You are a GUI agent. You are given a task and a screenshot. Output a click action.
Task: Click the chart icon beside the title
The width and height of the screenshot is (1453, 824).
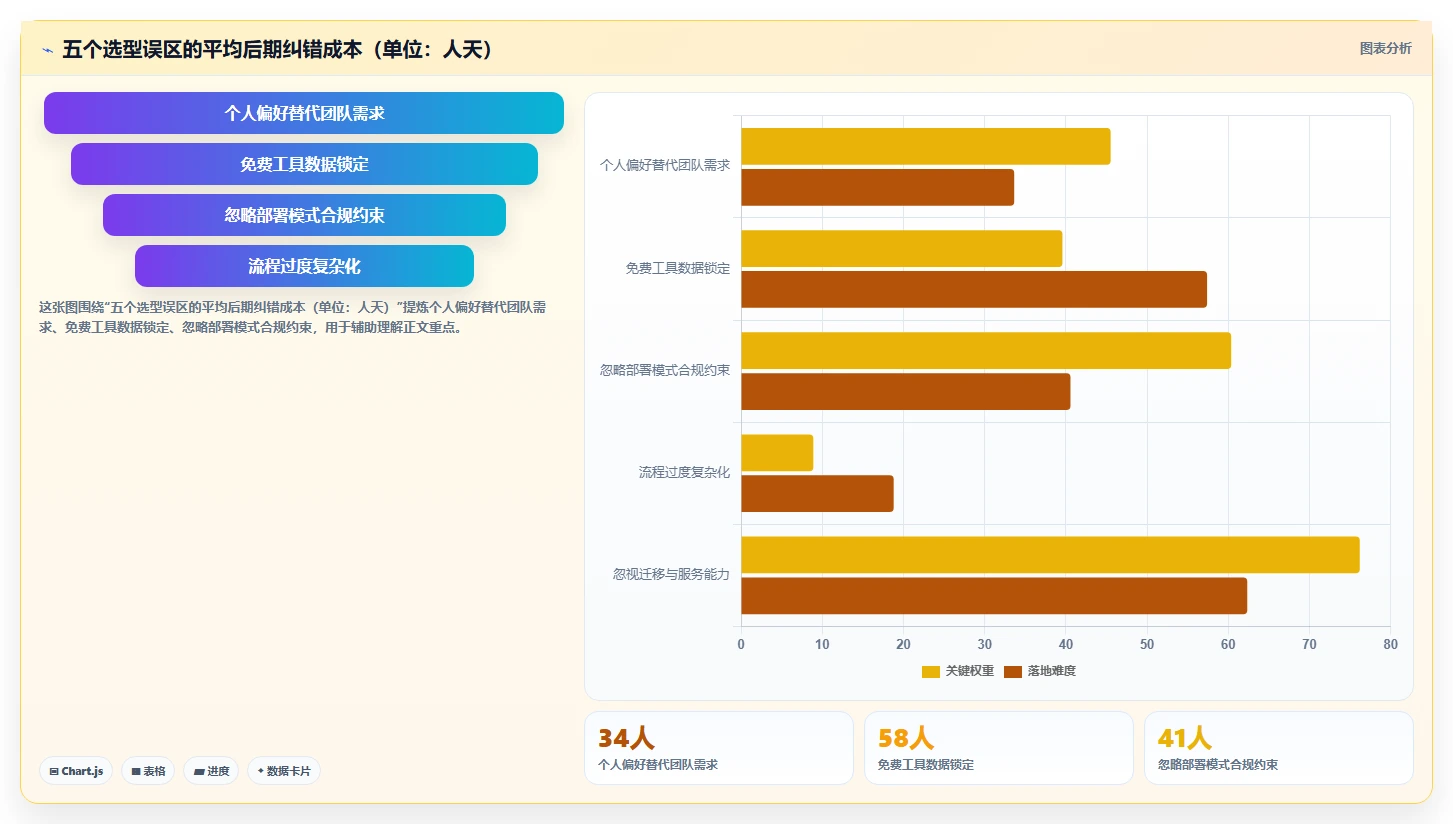[47, 50]
